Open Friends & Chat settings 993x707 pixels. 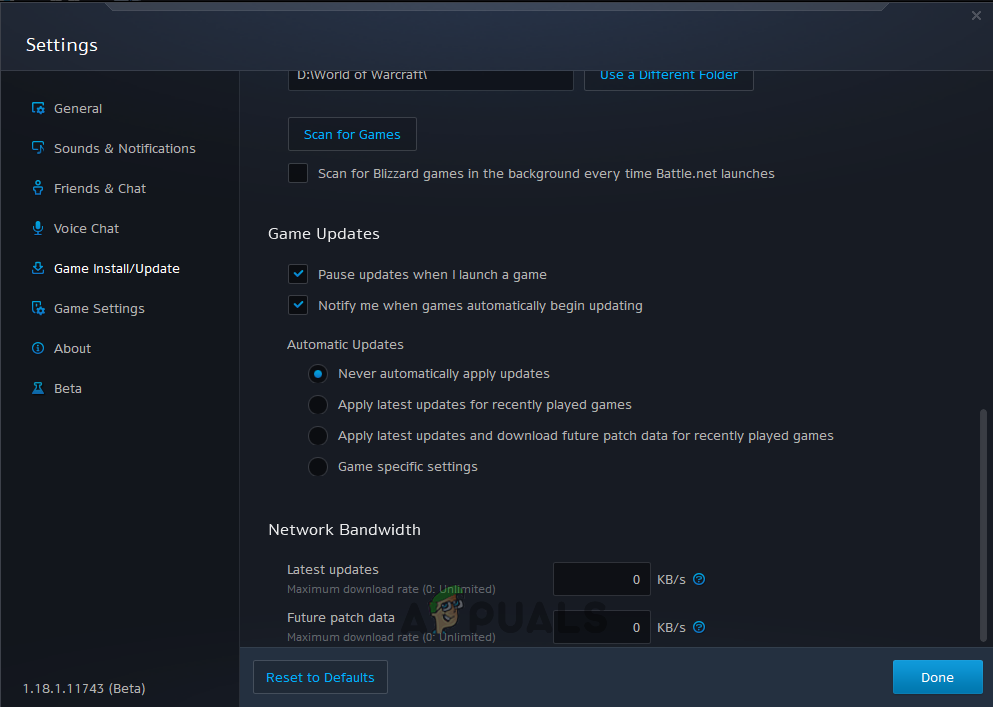[x=100, y=188]
